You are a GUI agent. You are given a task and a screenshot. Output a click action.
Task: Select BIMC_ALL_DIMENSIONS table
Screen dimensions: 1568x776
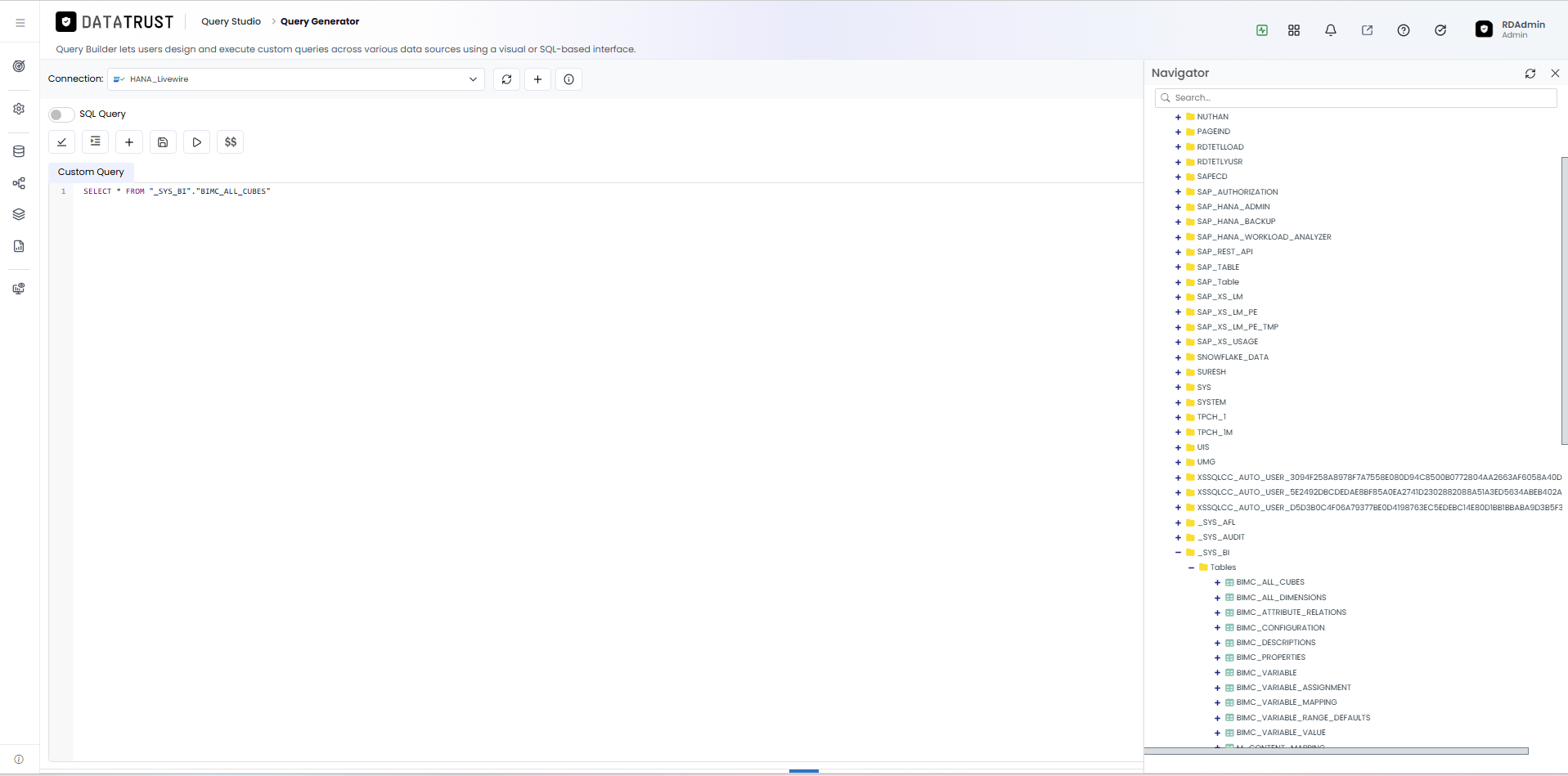tap(1281, 598)
